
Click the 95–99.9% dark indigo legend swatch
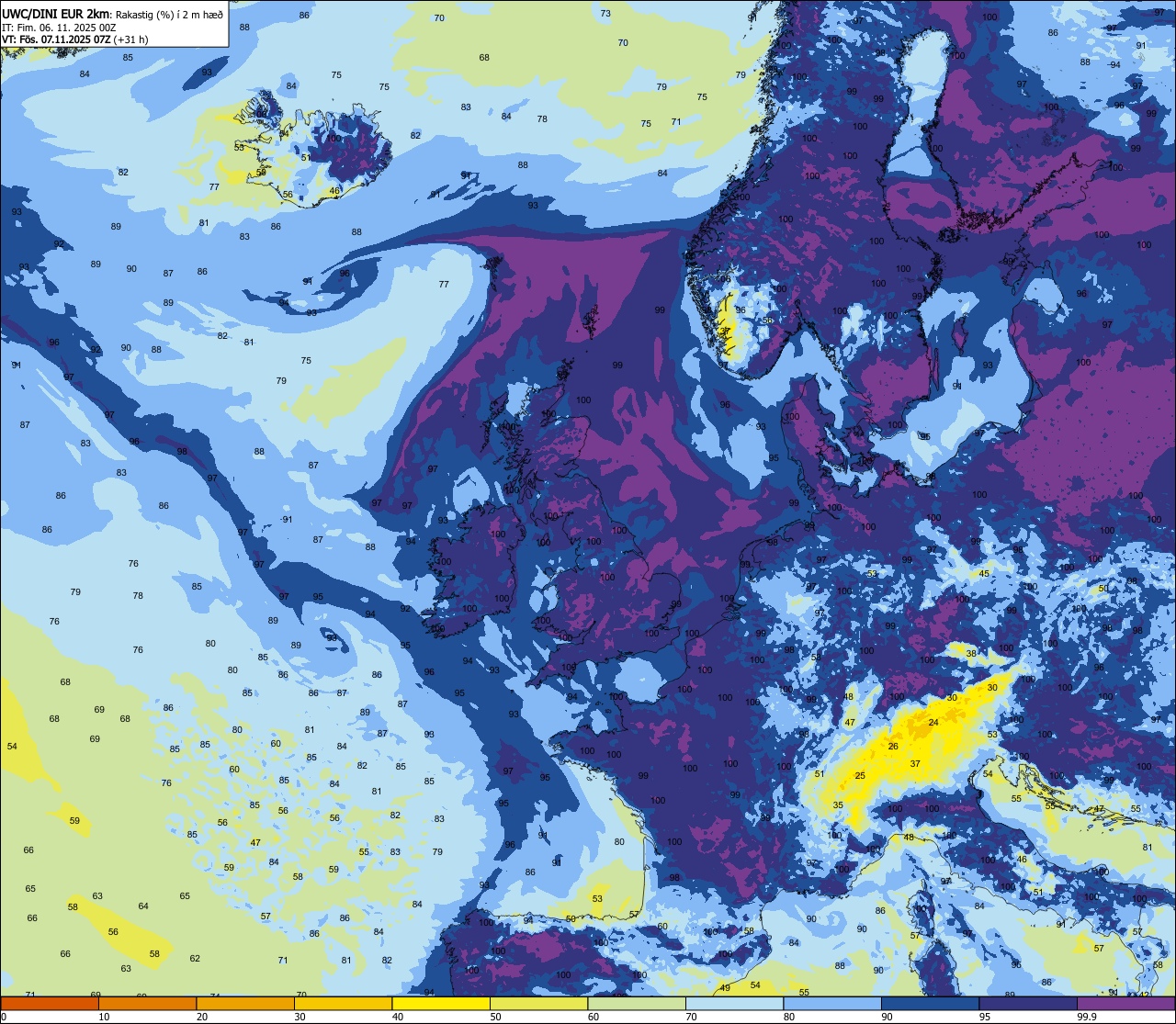point(1028,1004)
